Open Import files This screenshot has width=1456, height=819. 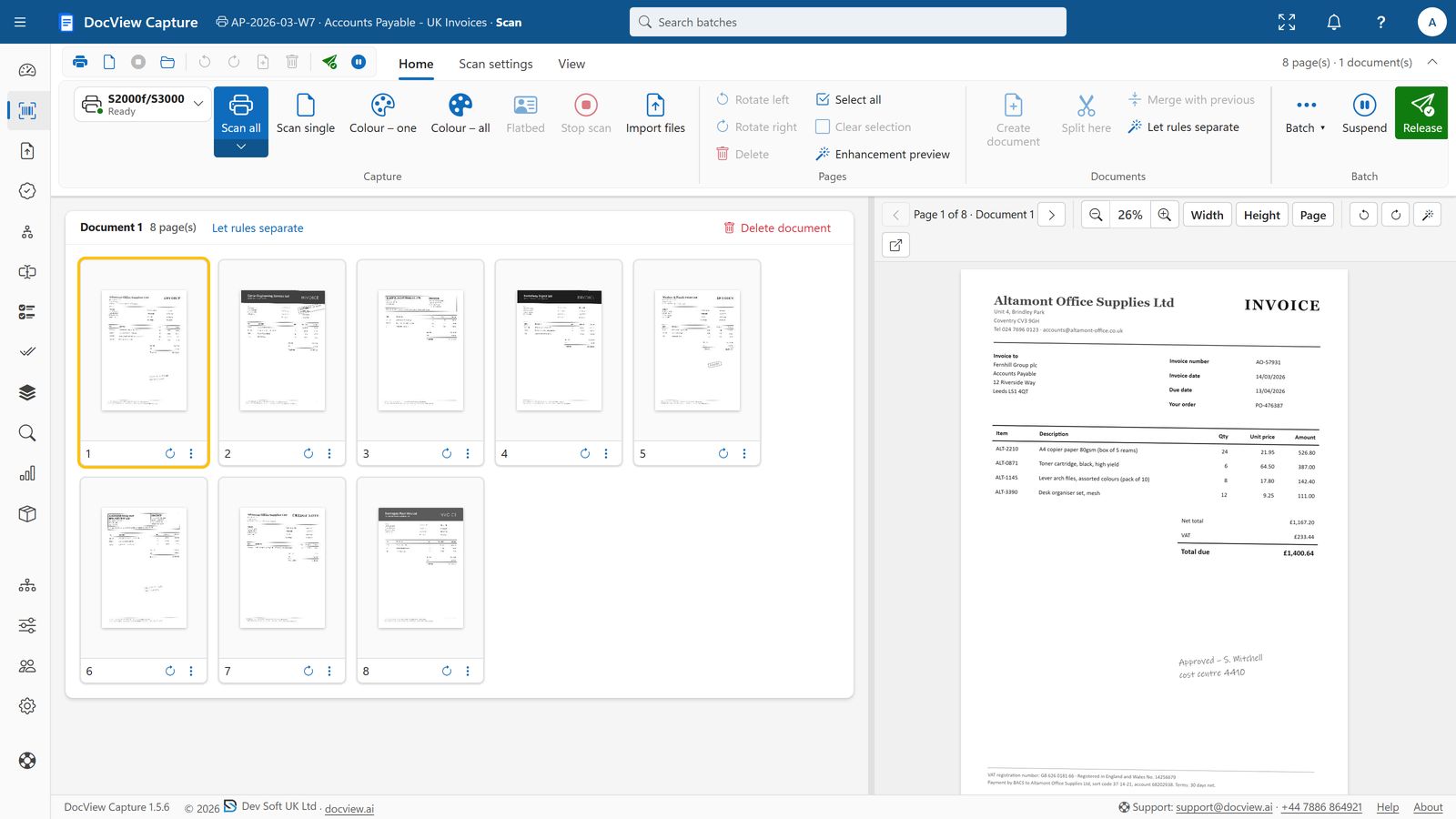point(655,114)
